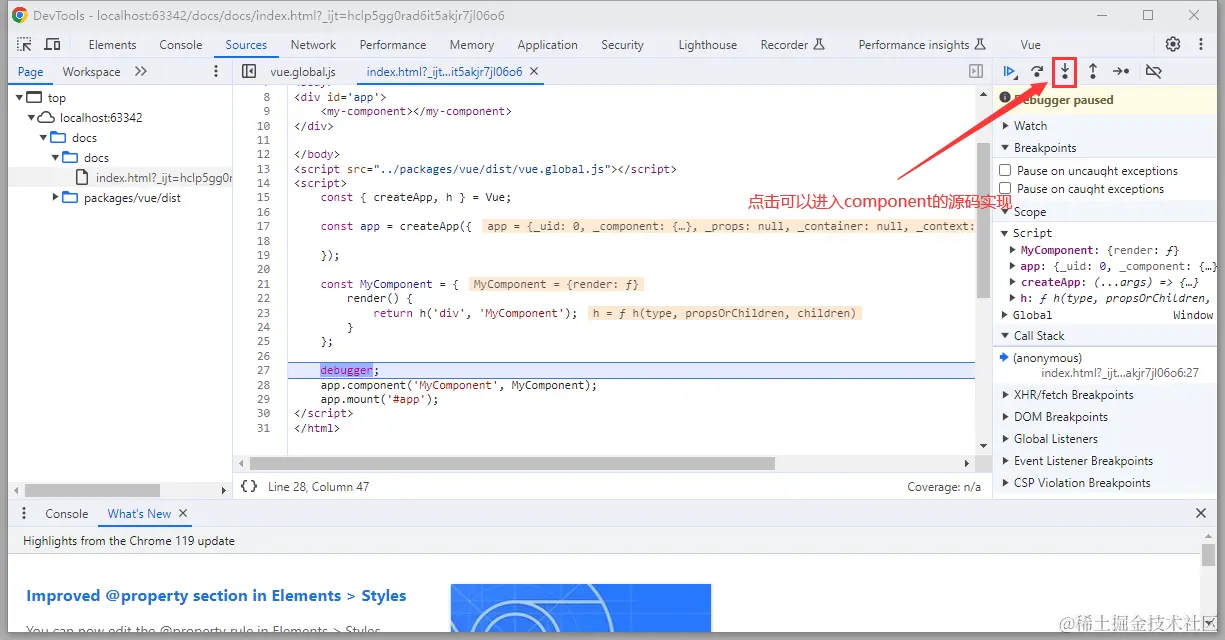The height and width of the screenshot is (640, 1225).
Task: Click the editor horizontal scrollbar
Action: pos(512,464)
